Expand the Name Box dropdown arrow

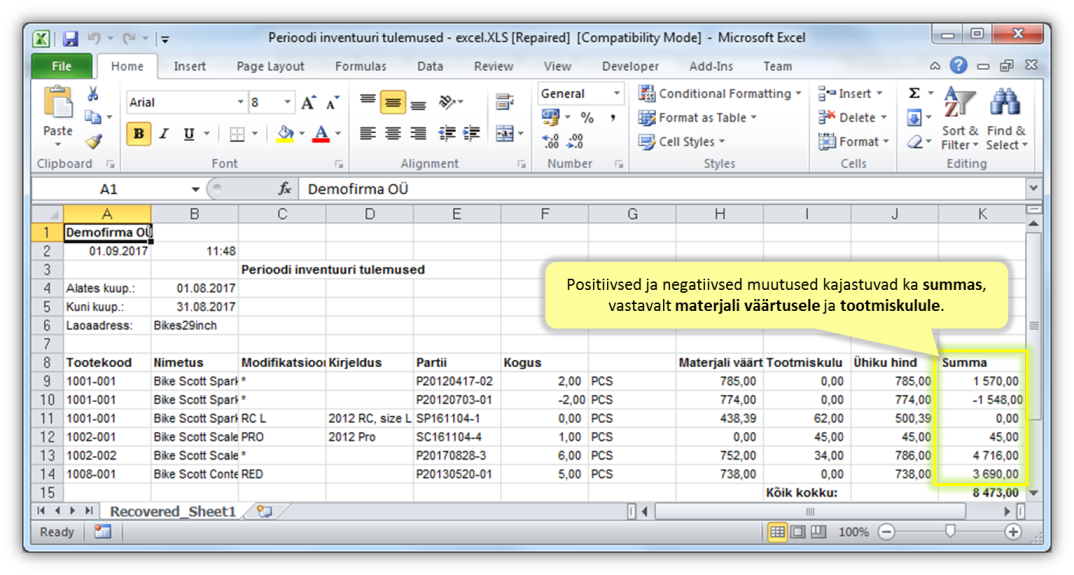coord(195,189)
